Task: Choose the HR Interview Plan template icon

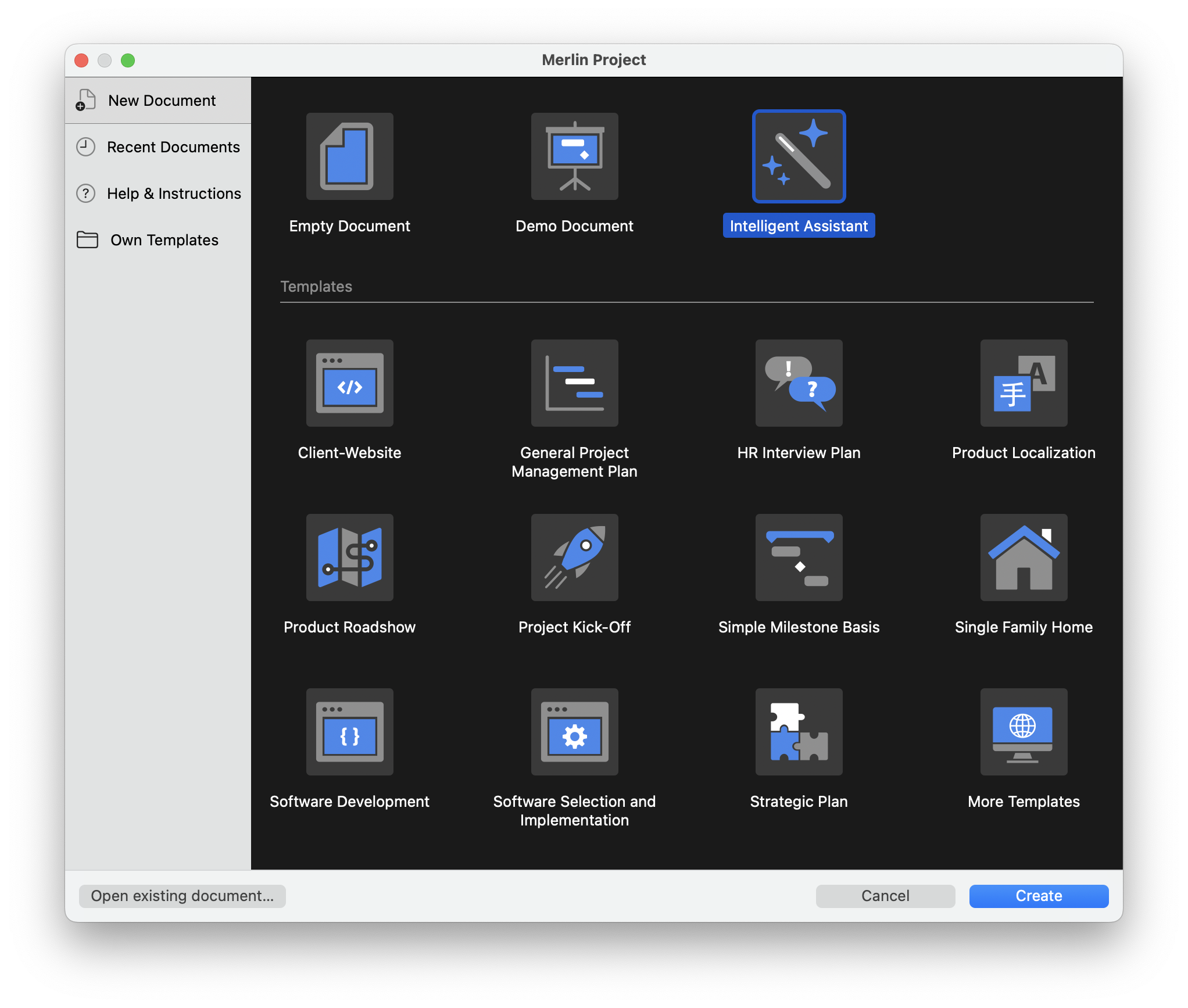Action: 799,383
